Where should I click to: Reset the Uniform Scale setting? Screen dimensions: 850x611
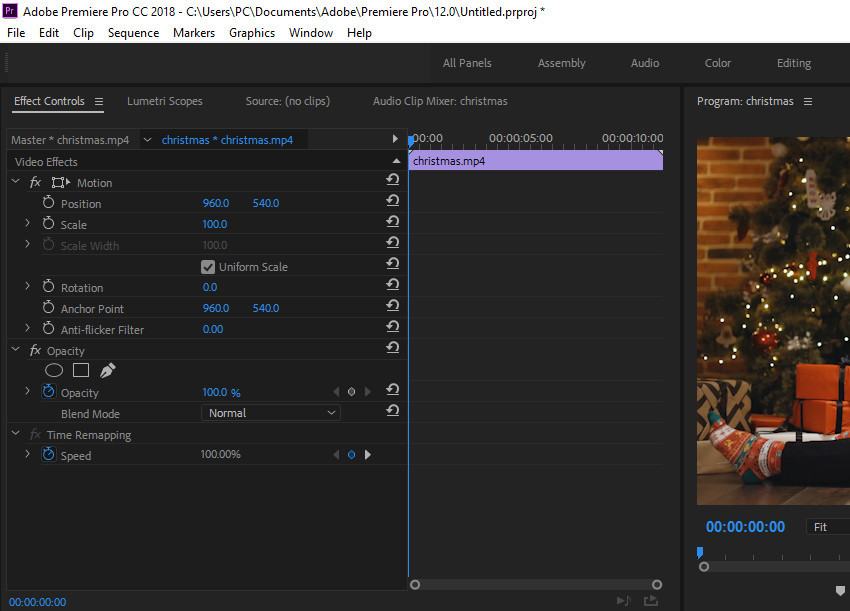tap(392, 263)
